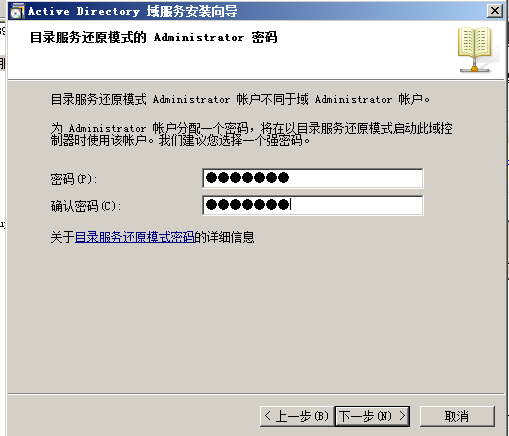Image resolution: width=509 pixels, height=436 pixels.
Task: Click the header 目录服务还原模式的 Administrator 密码
Action: 154,37
